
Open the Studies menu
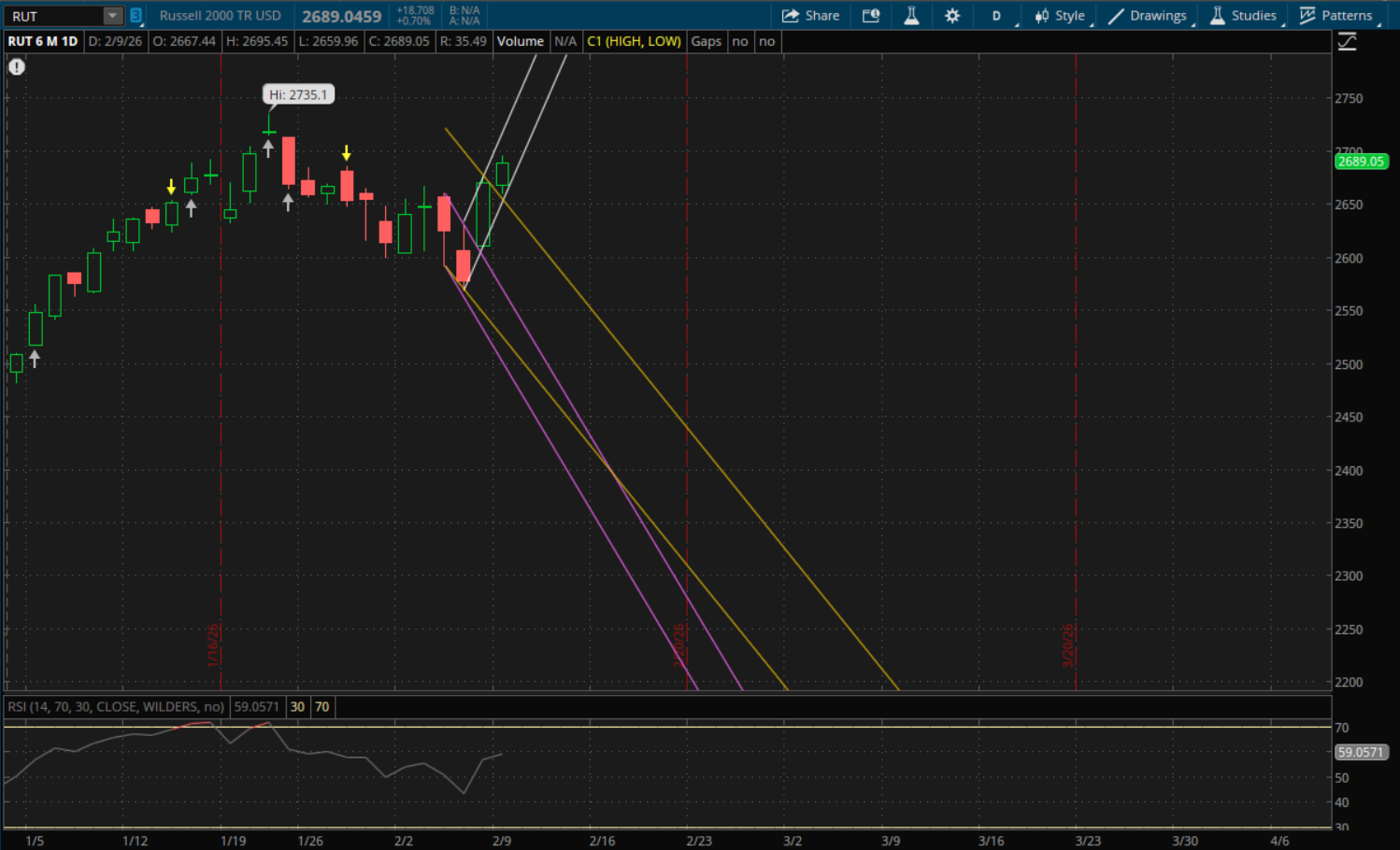[x=1244, y=16]
